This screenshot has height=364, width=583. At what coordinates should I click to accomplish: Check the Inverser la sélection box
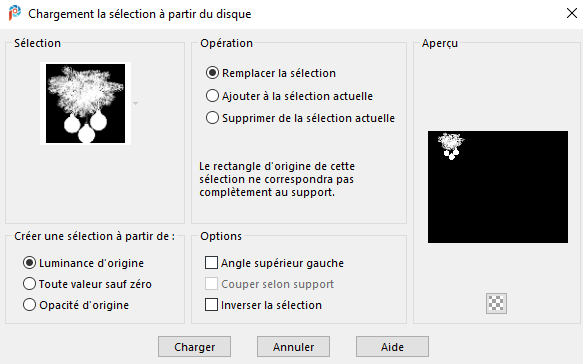pos(212,305)
